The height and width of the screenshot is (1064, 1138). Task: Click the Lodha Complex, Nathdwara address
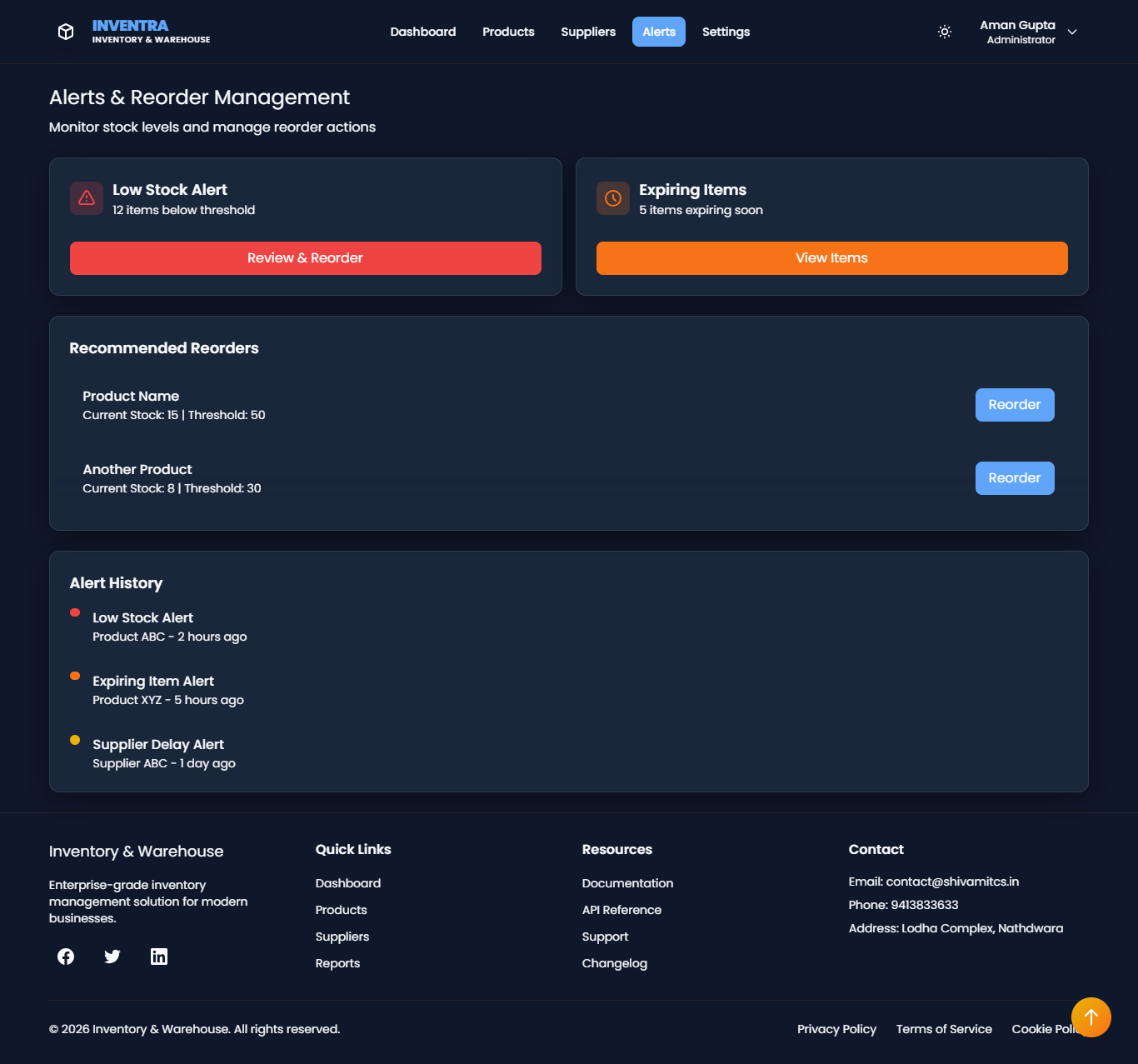point(983,928)
